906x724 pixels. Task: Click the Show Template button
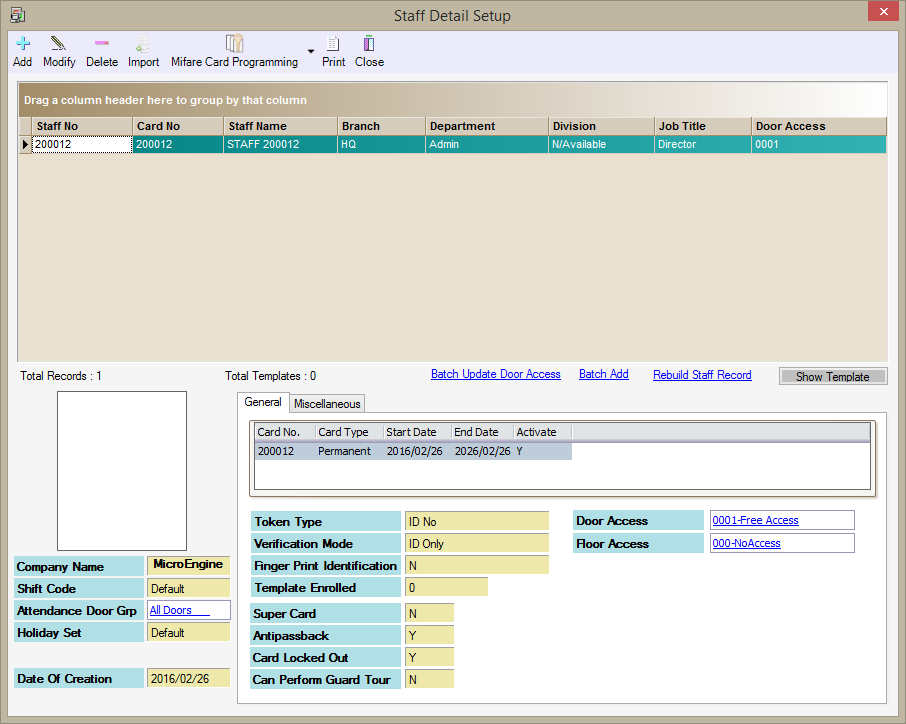[832, 376]
